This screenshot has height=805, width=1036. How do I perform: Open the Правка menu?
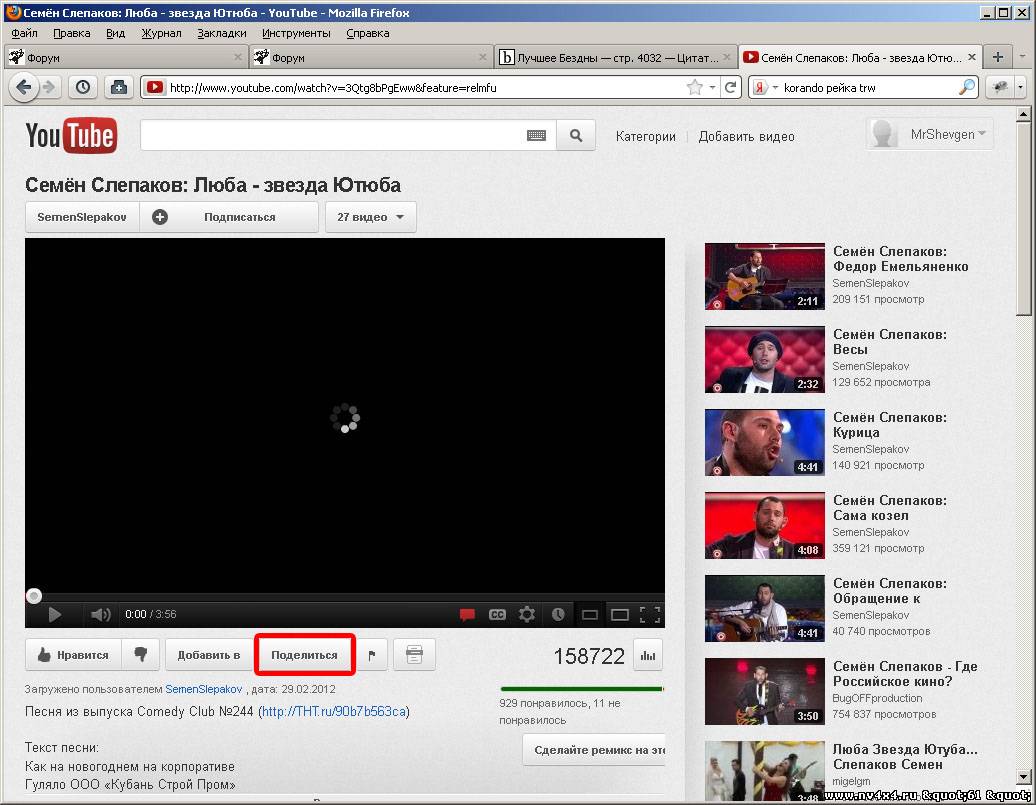point(71,33)
